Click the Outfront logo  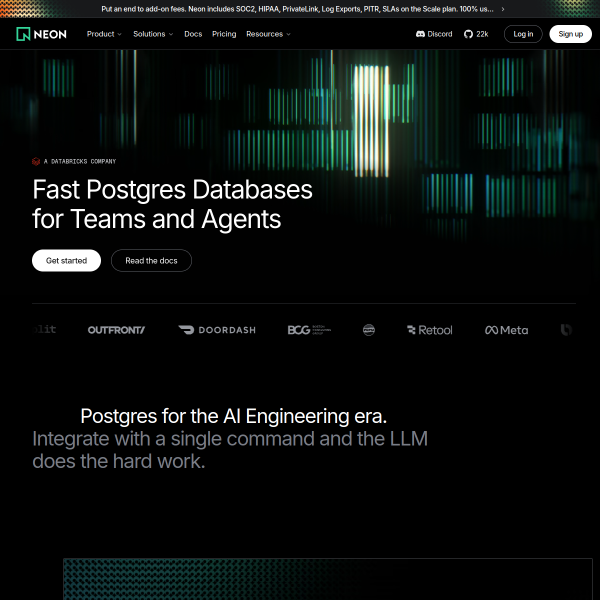(x=116, y=330)
